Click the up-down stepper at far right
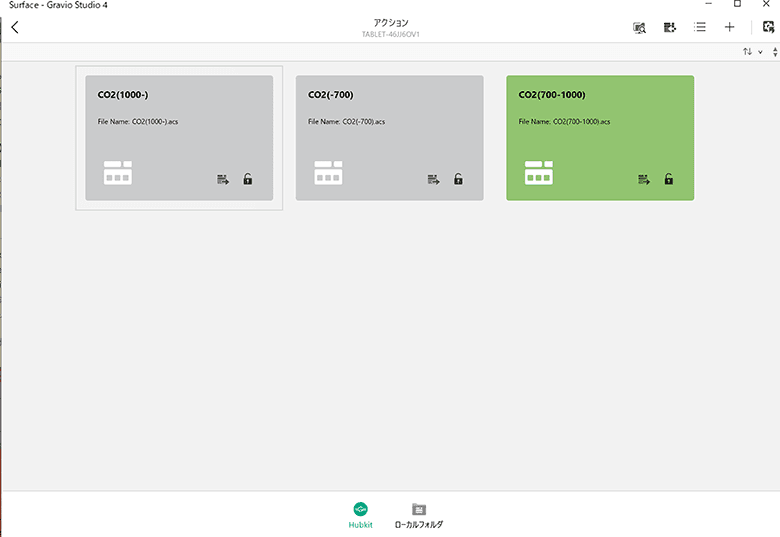 pos(775,52)
